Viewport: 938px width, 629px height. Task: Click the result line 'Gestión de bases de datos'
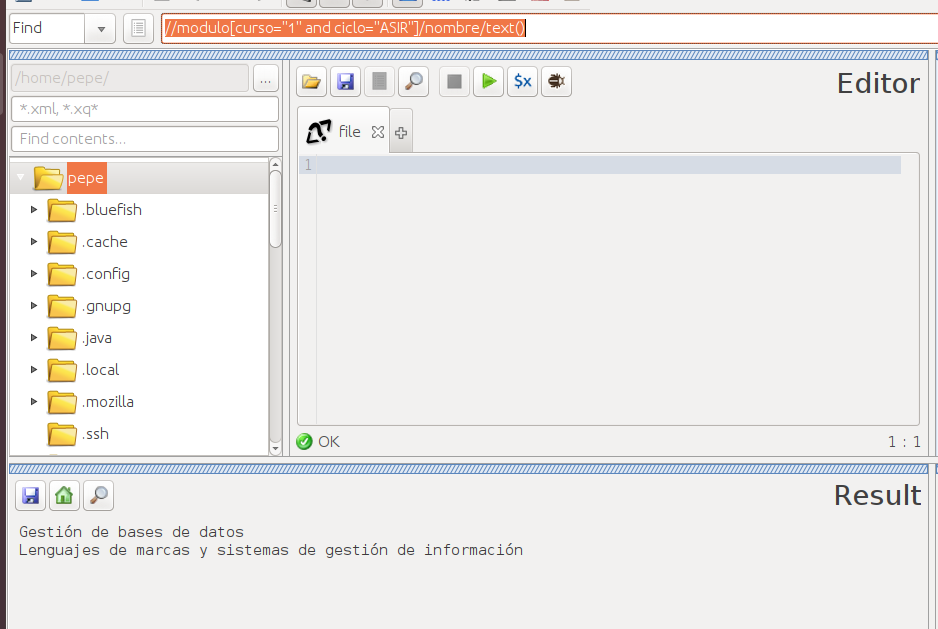click(132, 532)
